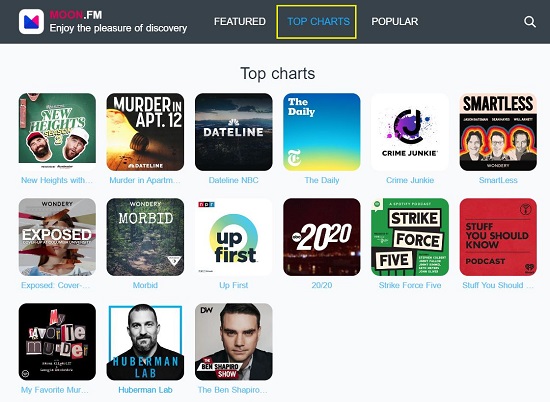
Task: Click the Murder in Apartment title link
Action: point(145,180)
